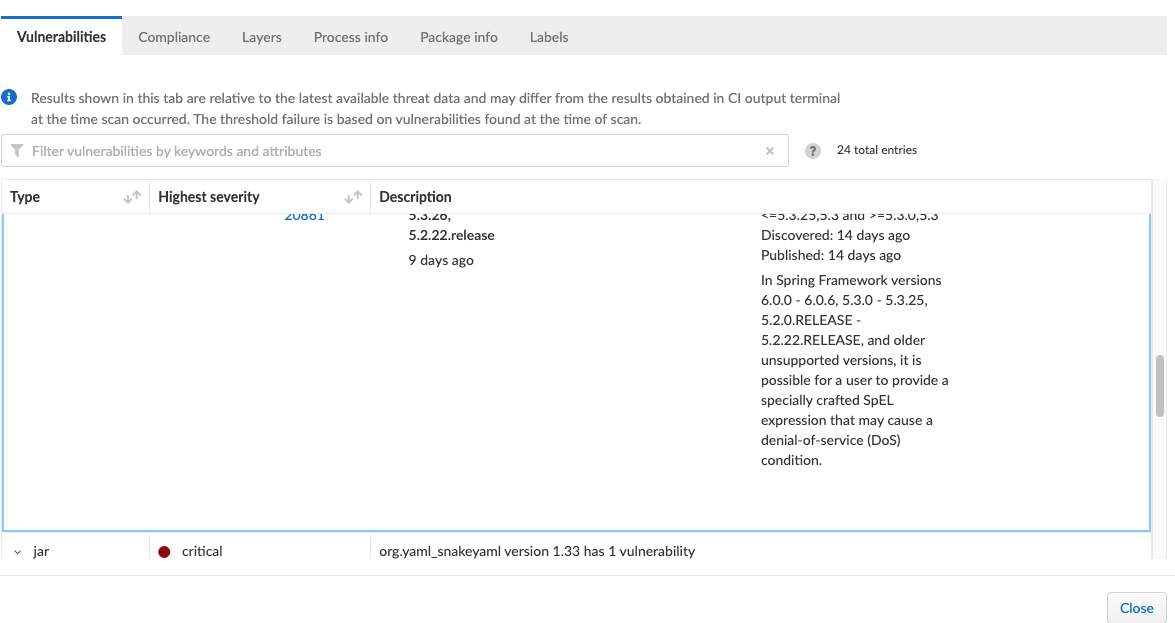Click the blue info icon beside results notice
This screenshot has width=1175, height=623.
coord(9,98)
